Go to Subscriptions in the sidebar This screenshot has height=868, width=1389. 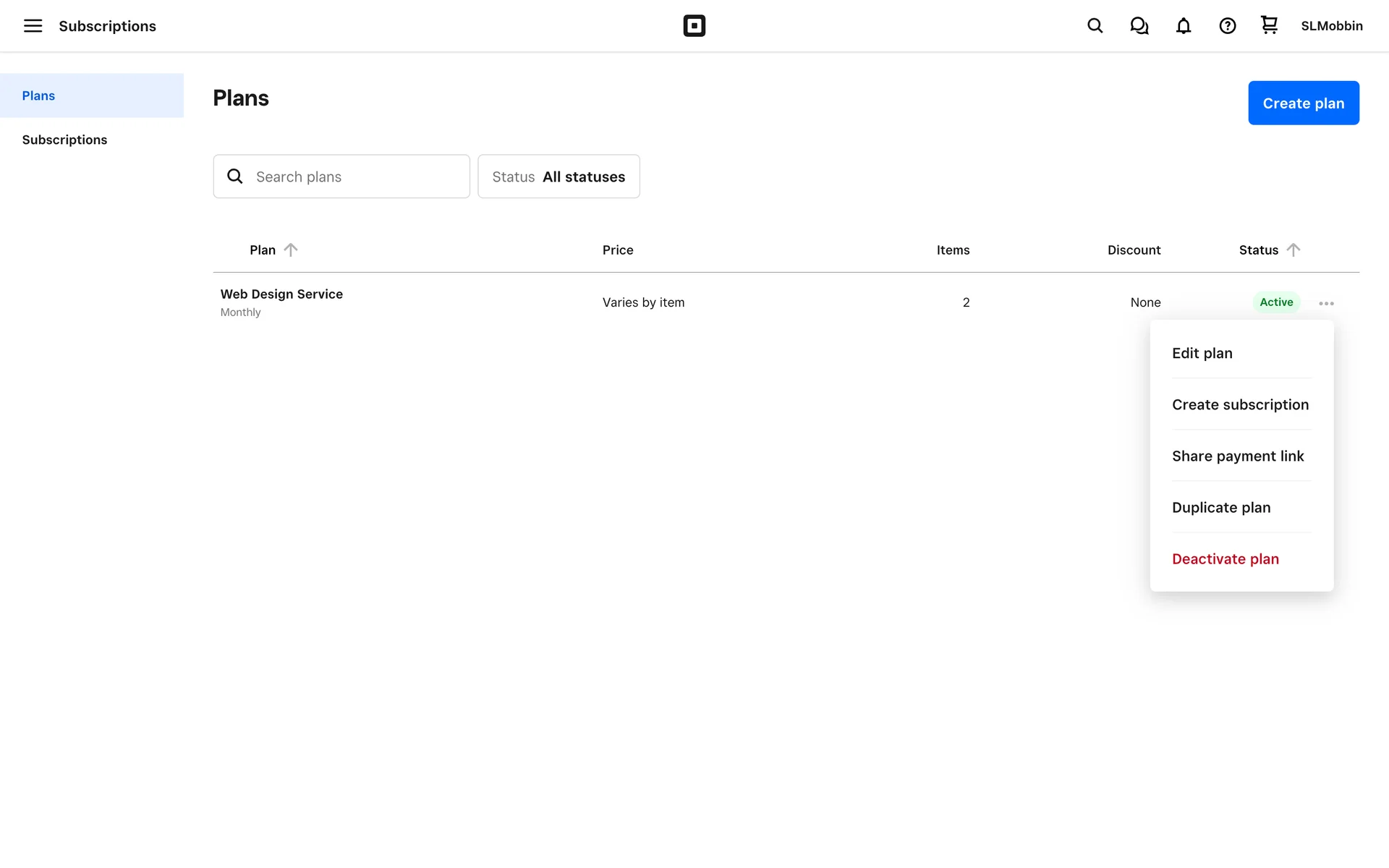(64, 140)
